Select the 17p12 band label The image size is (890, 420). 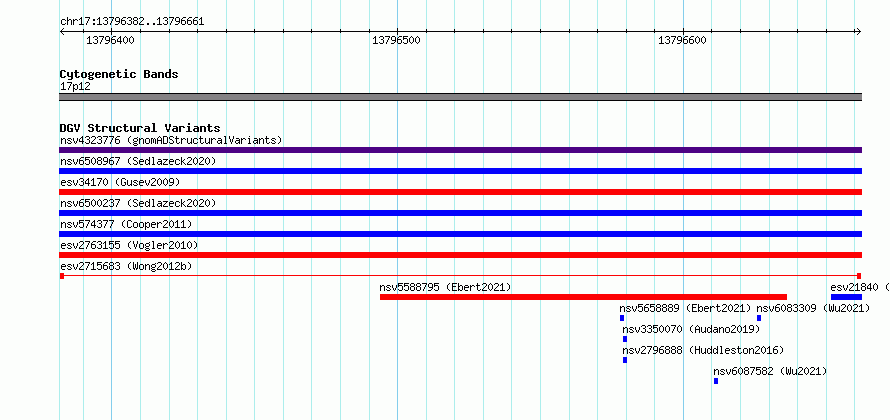[x=75, y=86]
